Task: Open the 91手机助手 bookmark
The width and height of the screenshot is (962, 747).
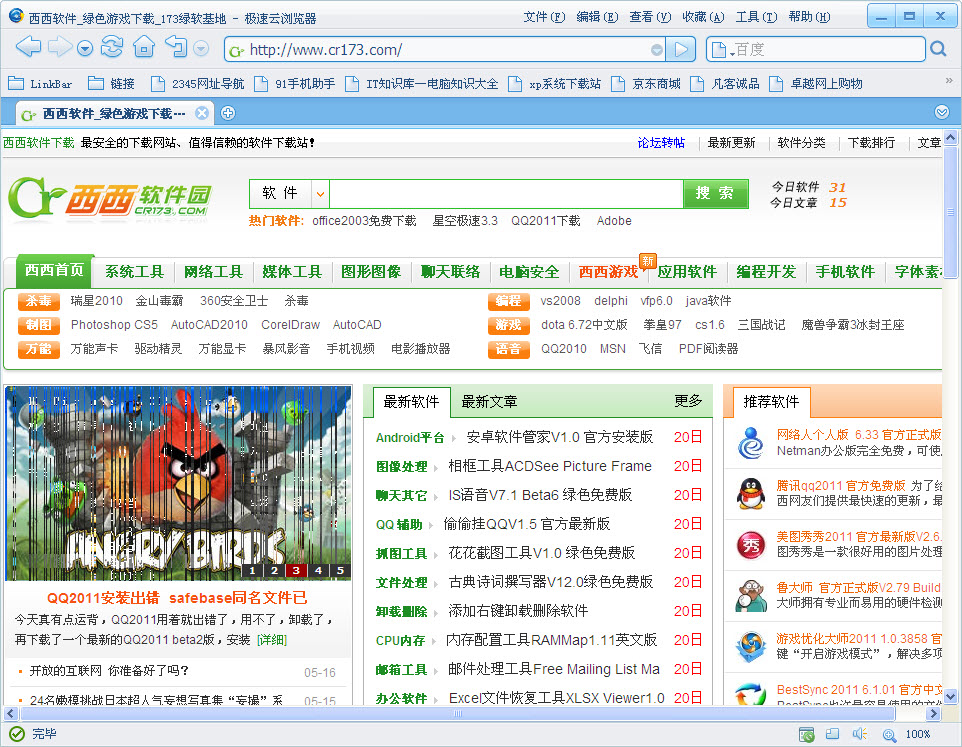Action: tap(294, 83)
